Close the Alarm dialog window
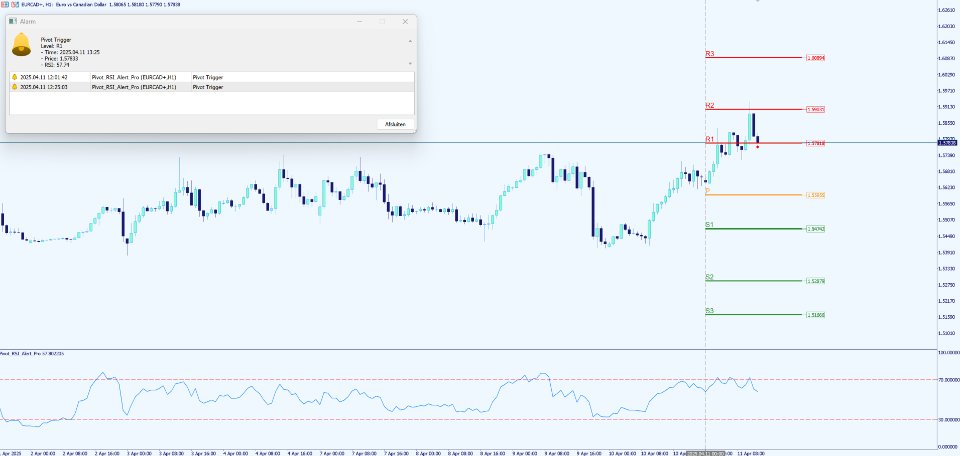The height and width of the screenshot is (456, 960). pos(405,20)
